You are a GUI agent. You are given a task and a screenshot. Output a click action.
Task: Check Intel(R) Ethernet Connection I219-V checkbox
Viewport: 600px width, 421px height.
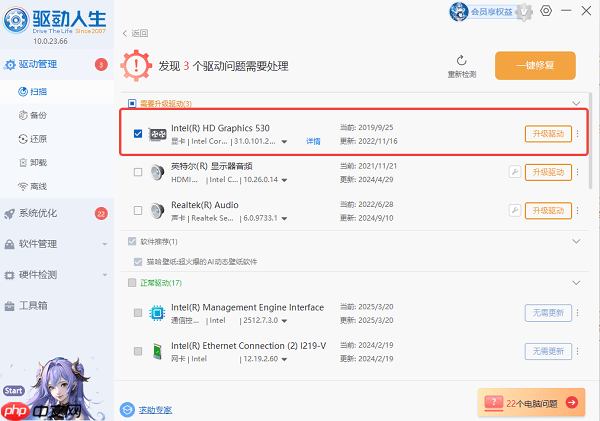pos(138,351)
